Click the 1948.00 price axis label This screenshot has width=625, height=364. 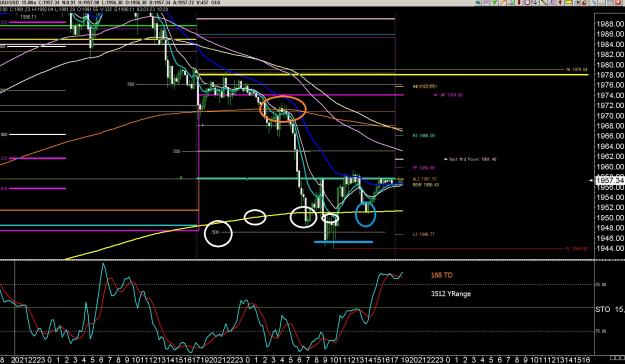[610, 228]
